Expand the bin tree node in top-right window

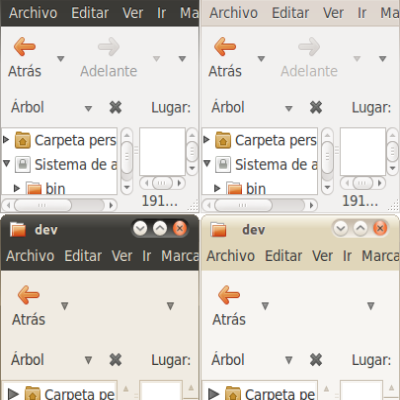[x=217, y=188]
